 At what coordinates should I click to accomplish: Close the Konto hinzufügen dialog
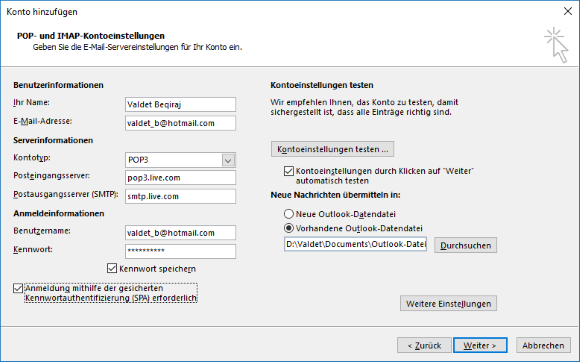(568, 11)
